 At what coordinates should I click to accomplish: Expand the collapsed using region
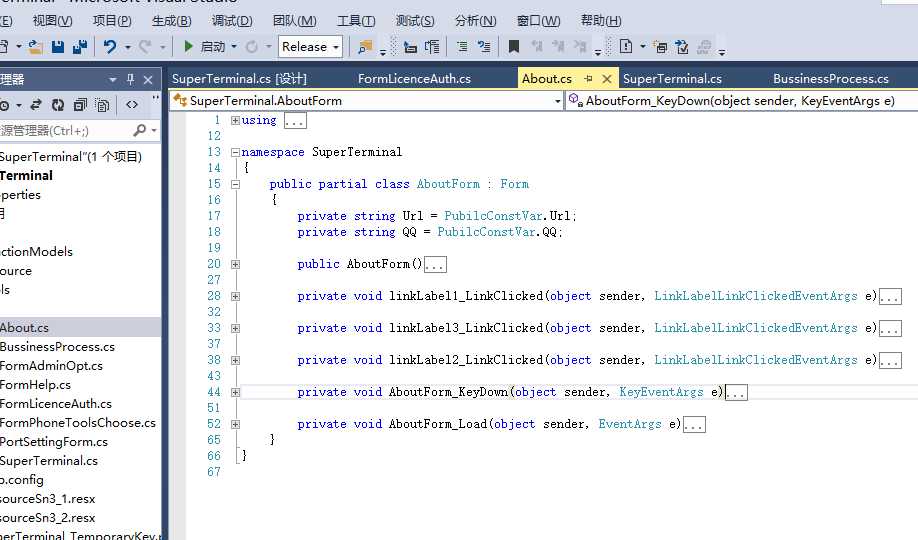[235, 120]
